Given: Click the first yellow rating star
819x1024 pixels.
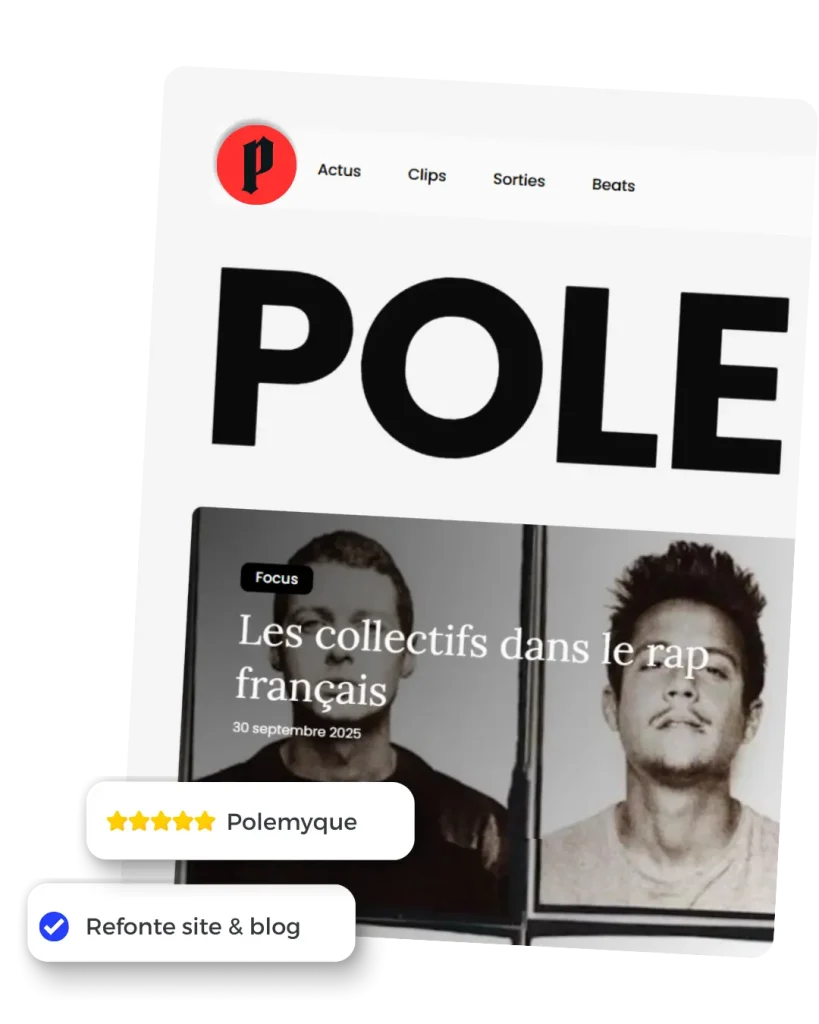Looking at the screenshot, I should (117, 821).
